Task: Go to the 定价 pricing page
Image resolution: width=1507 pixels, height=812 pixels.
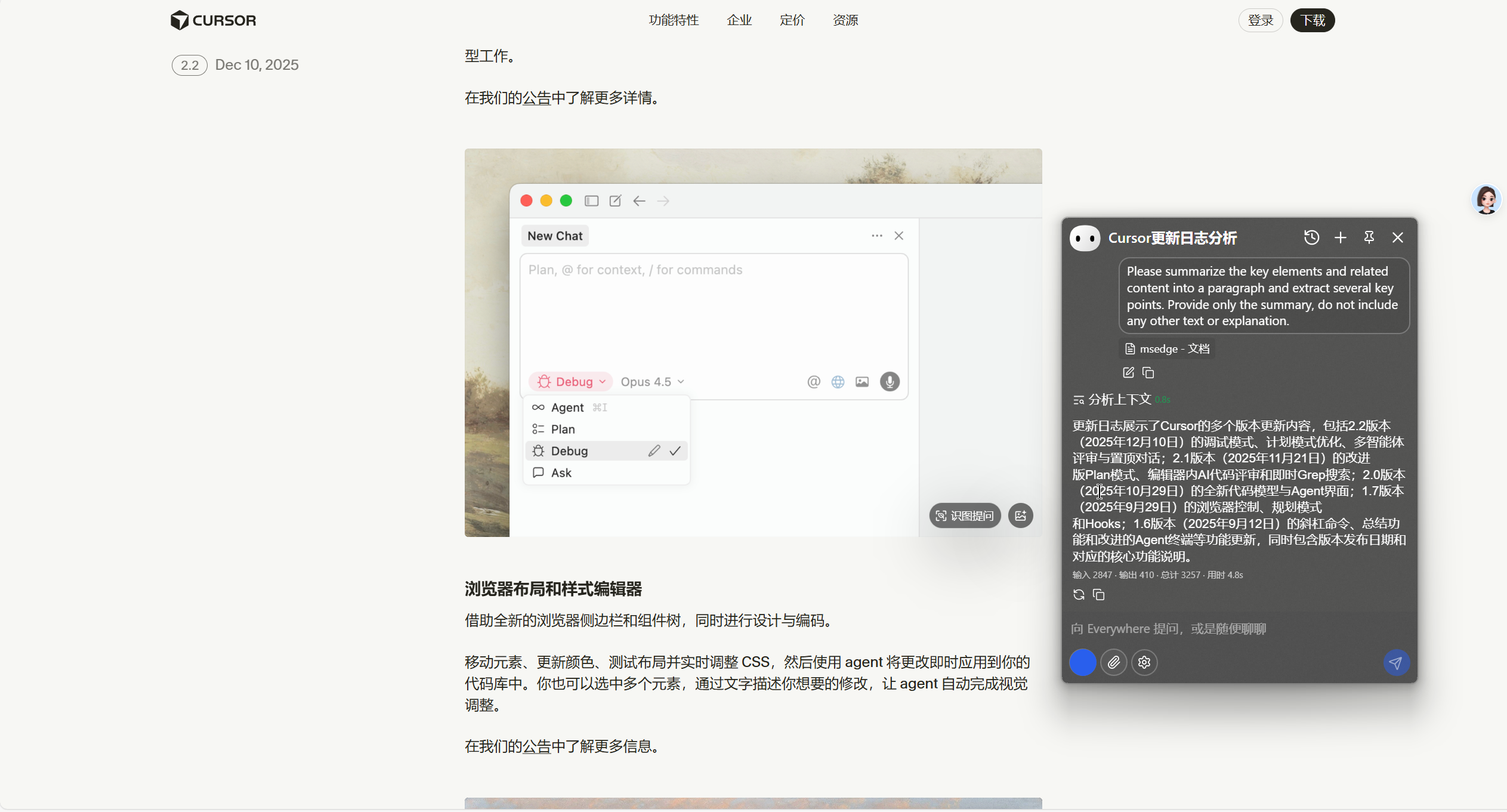Action: (x=792, y=20)
